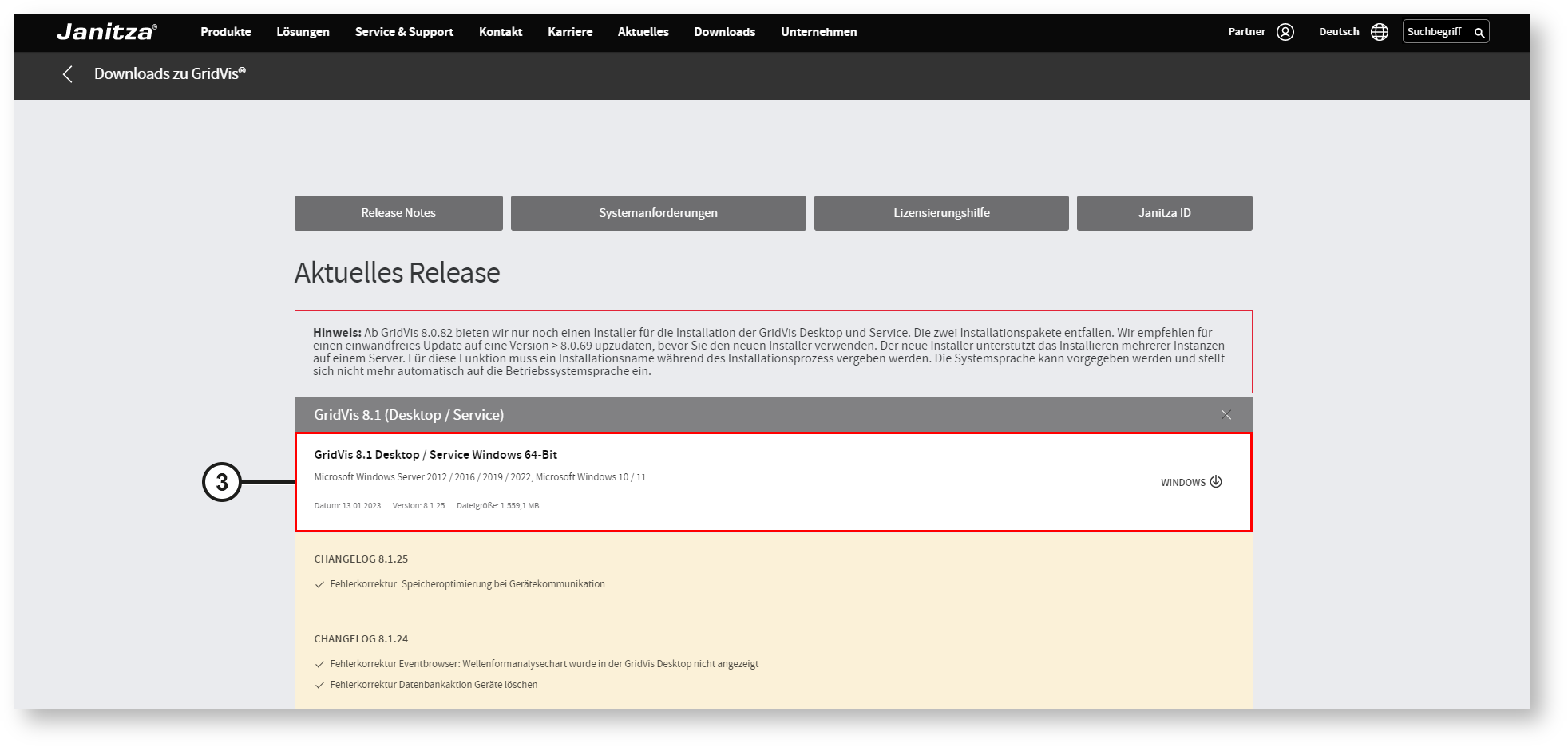Viewport: 1568px width, 747px height.
Task: Click the search magnifier icon
Action: [x=1479, y=33]
